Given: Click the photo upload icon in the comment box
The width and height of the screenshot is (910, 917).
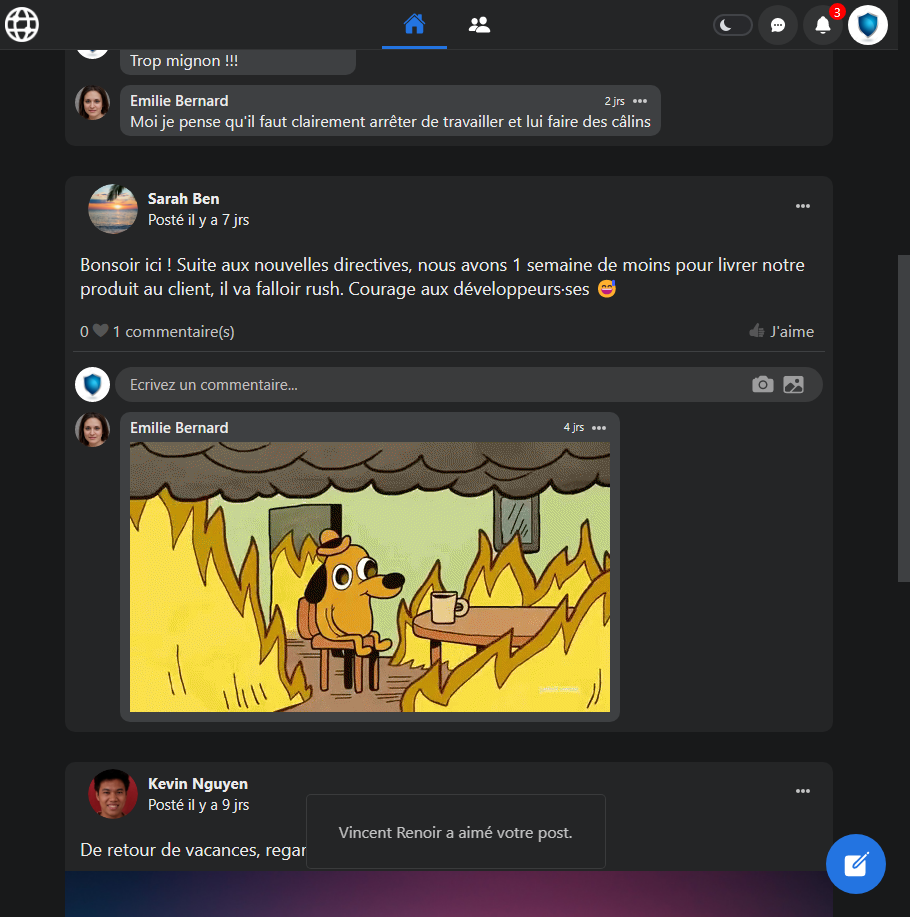Looking at the screenshot, I should click(x=794, y=384).
